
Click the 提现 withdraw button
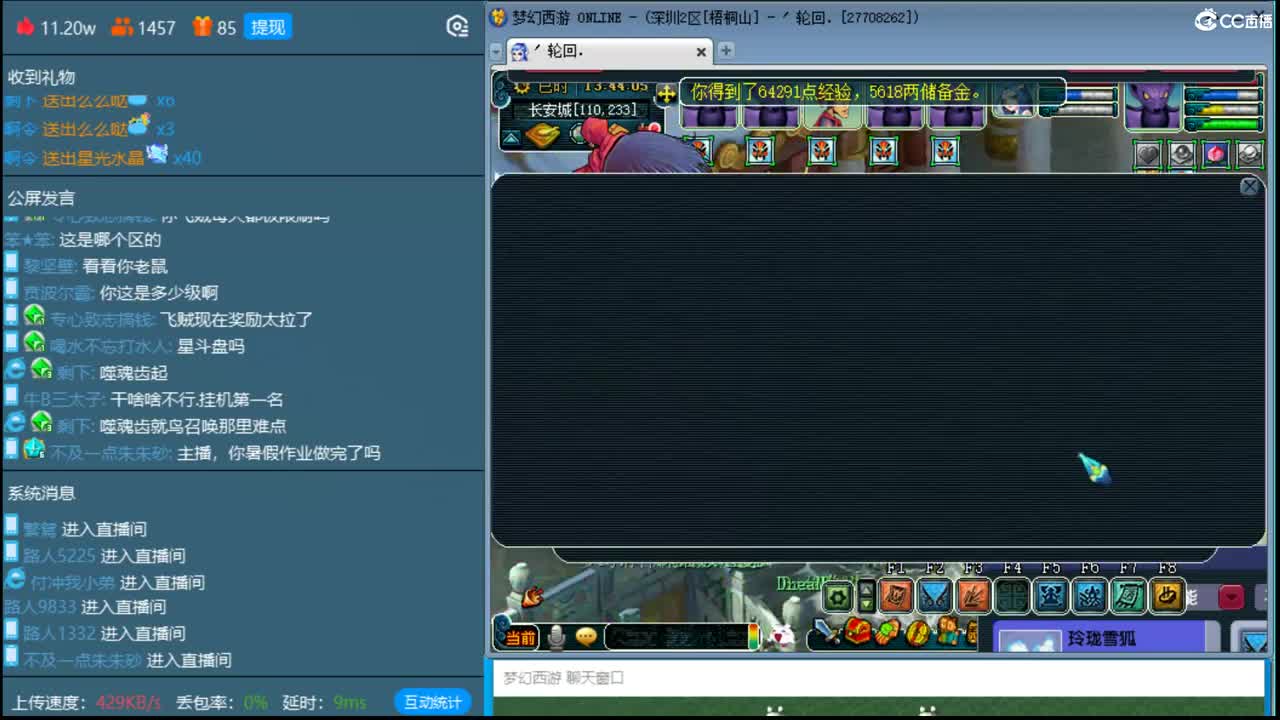click(267, 27)
